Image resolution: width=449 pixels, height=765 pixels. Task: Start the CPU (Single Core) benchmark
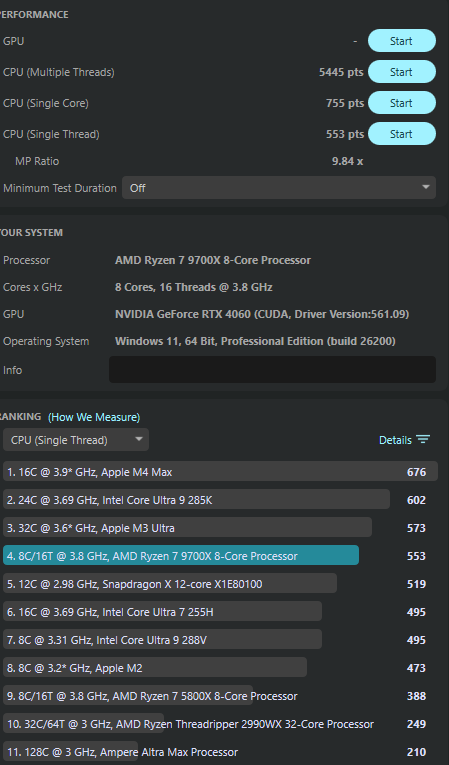[x=402, y=103]
